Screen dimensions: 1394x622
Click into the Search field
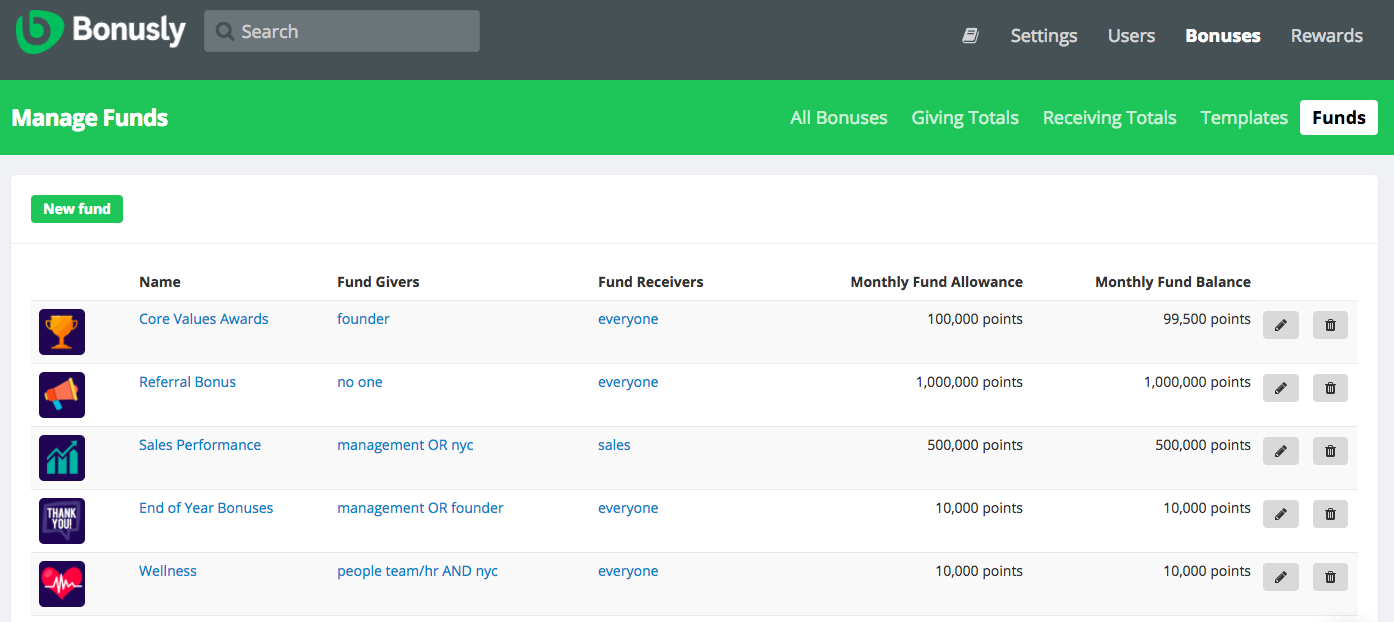point(341,31)
